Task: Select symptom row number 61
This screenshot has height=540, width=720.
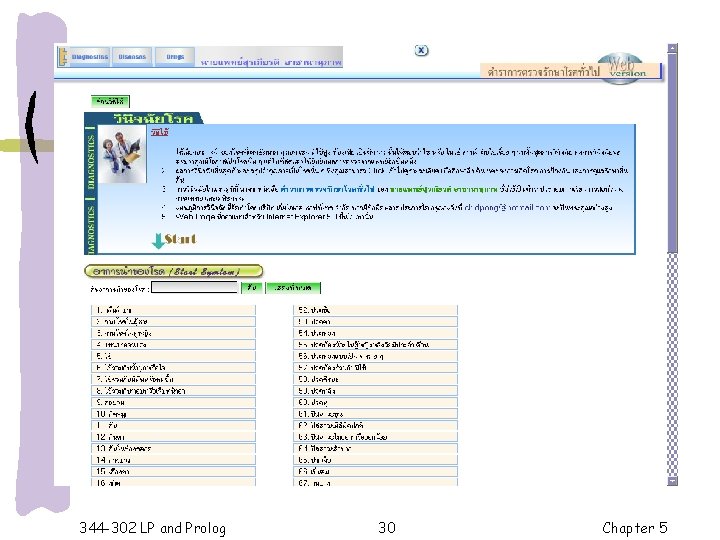Action: click(376, 414)
